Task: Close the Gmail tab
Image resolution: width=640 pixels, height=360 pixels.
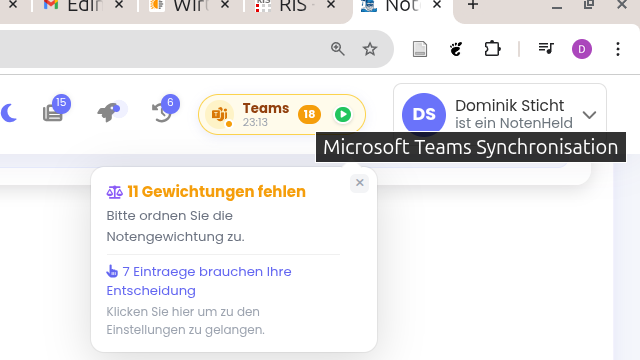Action: [119, 5]
